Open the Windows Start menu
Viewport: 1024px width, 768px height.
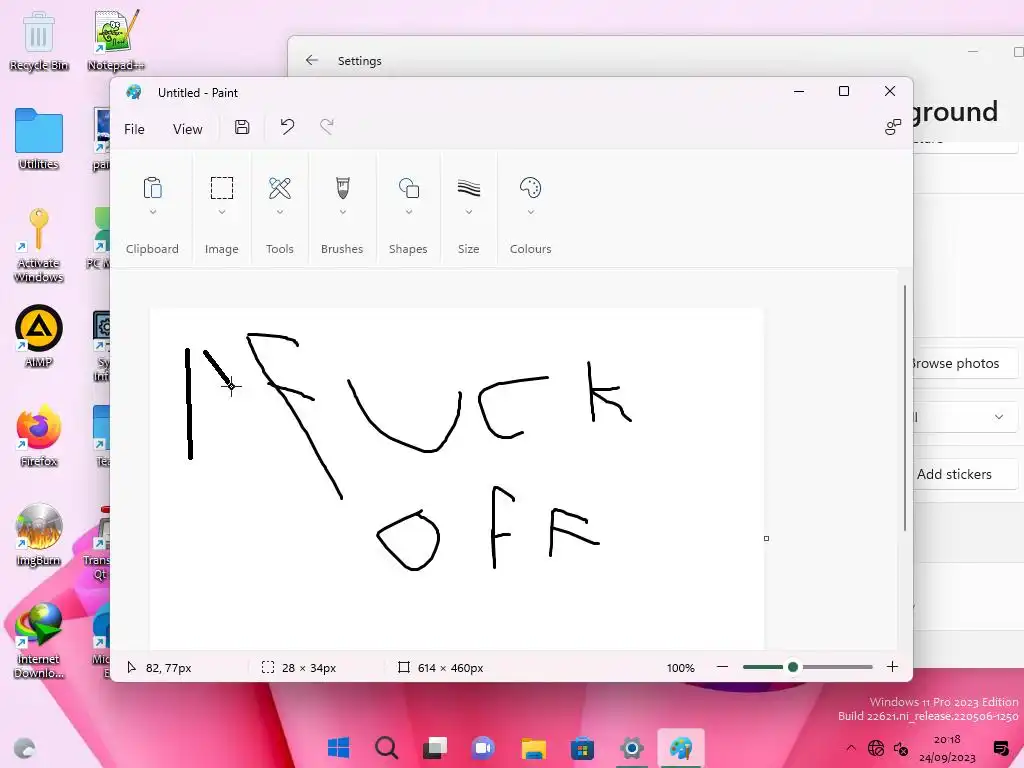pyautogui.click(x=338, y=748)
